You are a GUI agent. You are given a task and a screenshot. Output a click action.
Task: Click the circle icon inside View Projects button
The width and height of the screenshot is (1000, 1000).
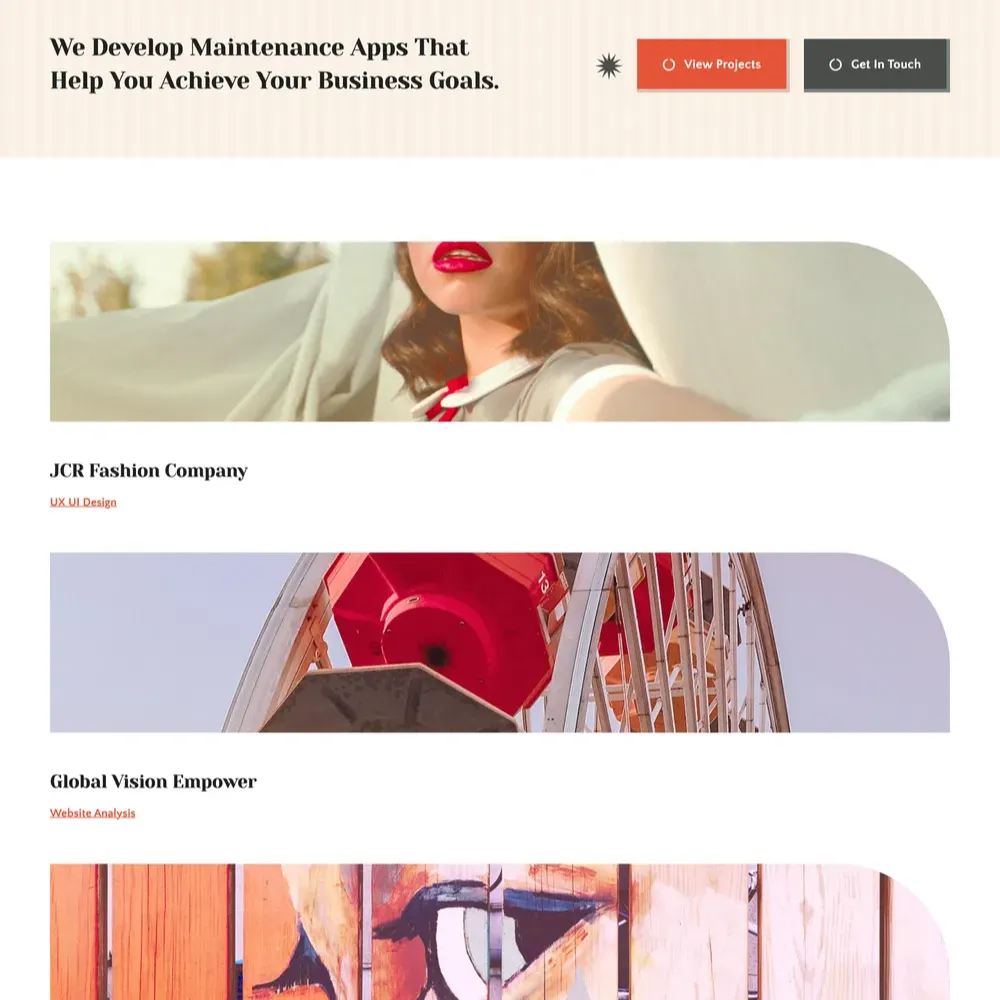pyautogui.click(x=668, y=64)
